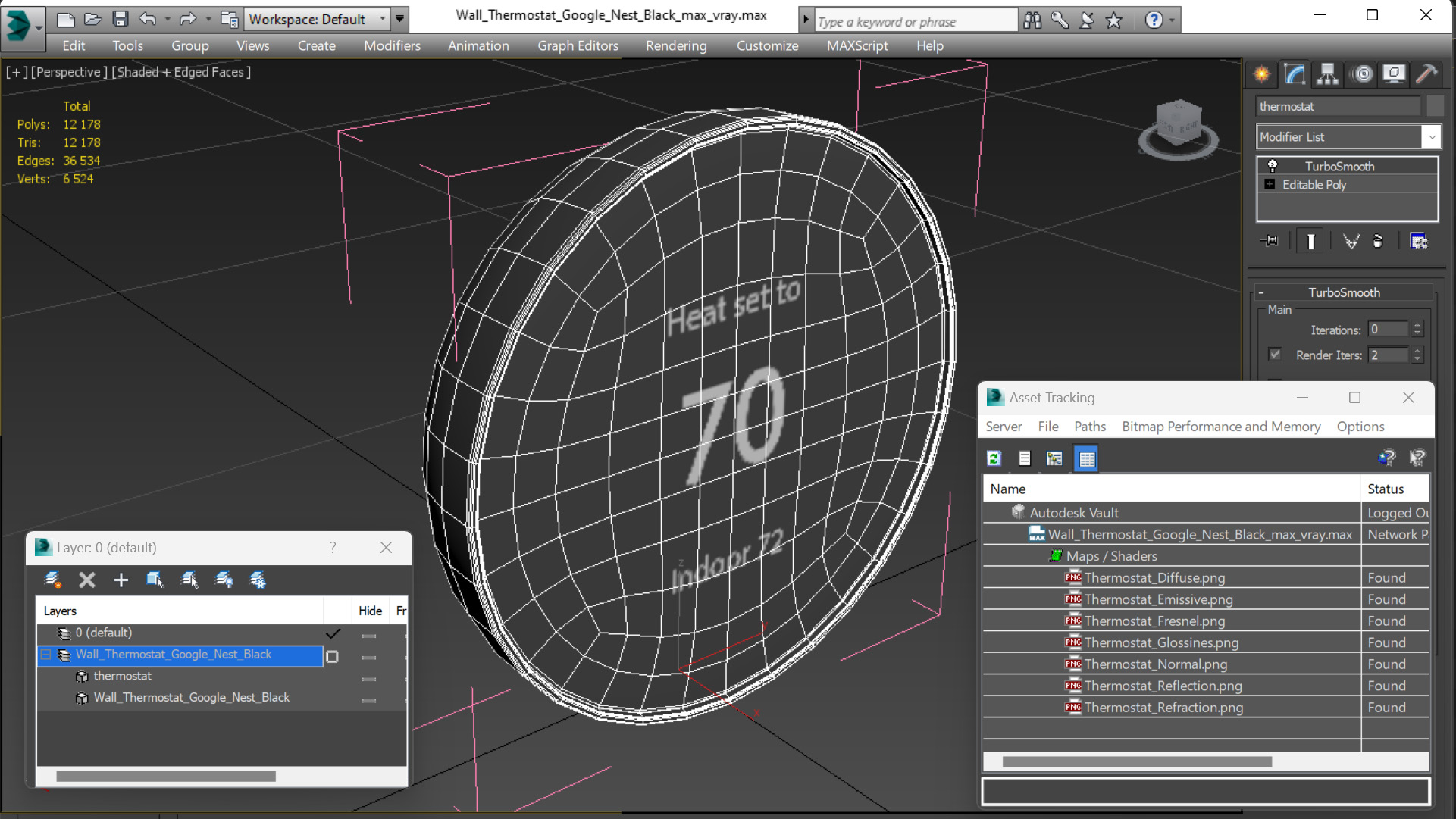This screenshot has width=1456, height=819.
Task: Click Select Highlighted Objects icon in Layer dialog
Action: [x=155, y=580]
